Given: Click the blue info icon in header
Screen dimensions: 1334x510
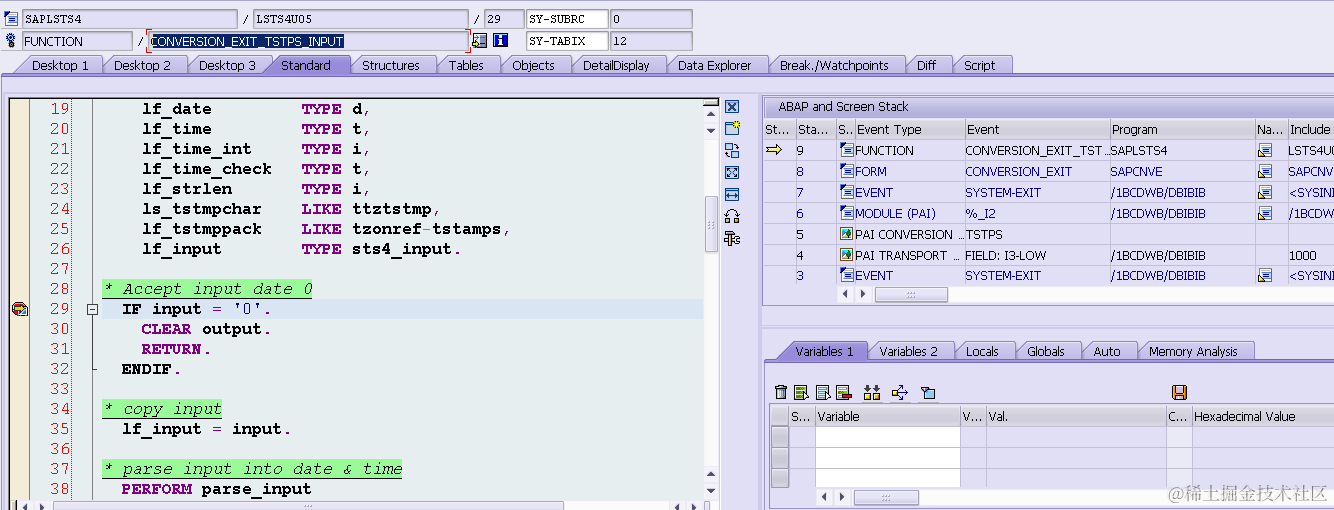Looking at the screenshot, I should 501,41.
